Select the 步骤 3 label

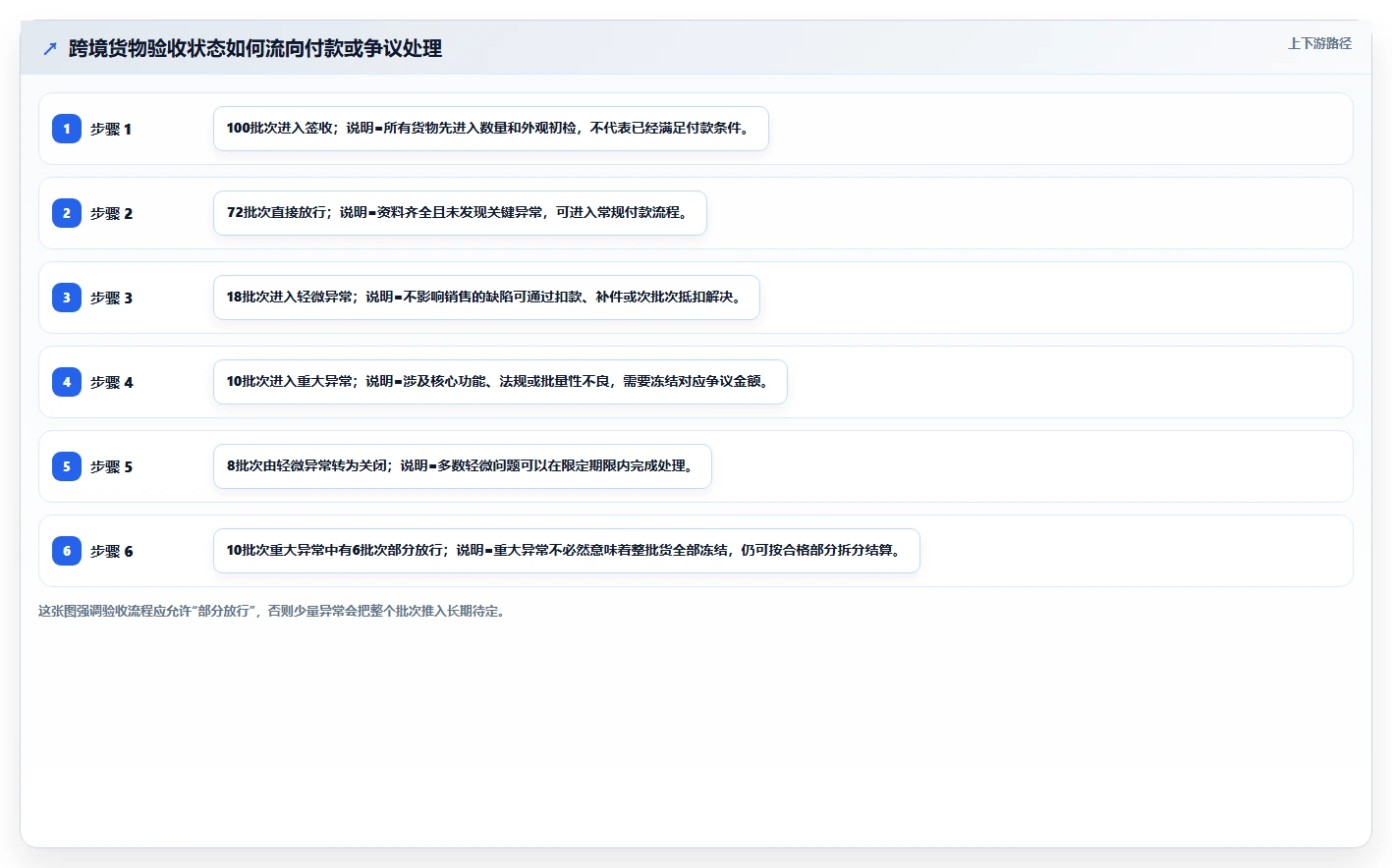(x=111, y=298)
